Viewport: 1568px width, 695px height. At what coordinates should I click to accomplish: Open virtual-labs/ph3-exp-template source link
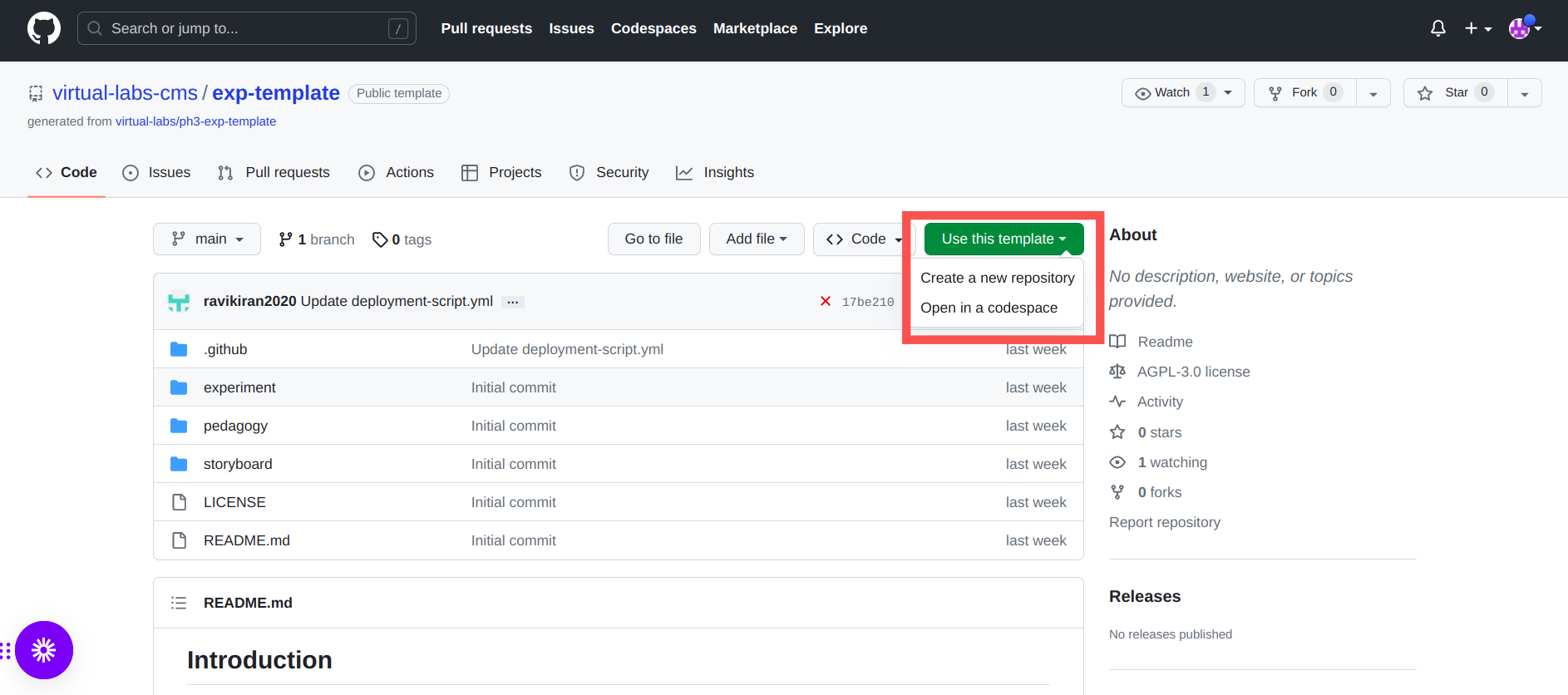(x=195, y=121)
